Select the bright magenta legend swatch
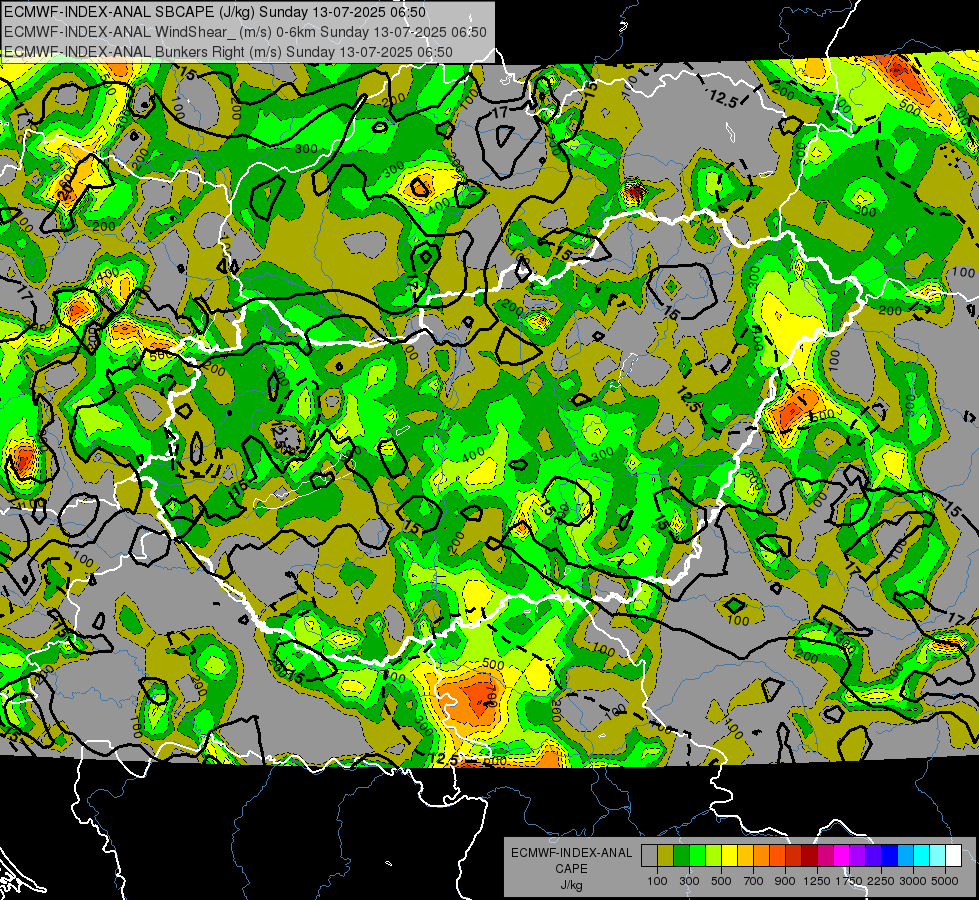Screen dimensions: 979x900 (842, 855)
